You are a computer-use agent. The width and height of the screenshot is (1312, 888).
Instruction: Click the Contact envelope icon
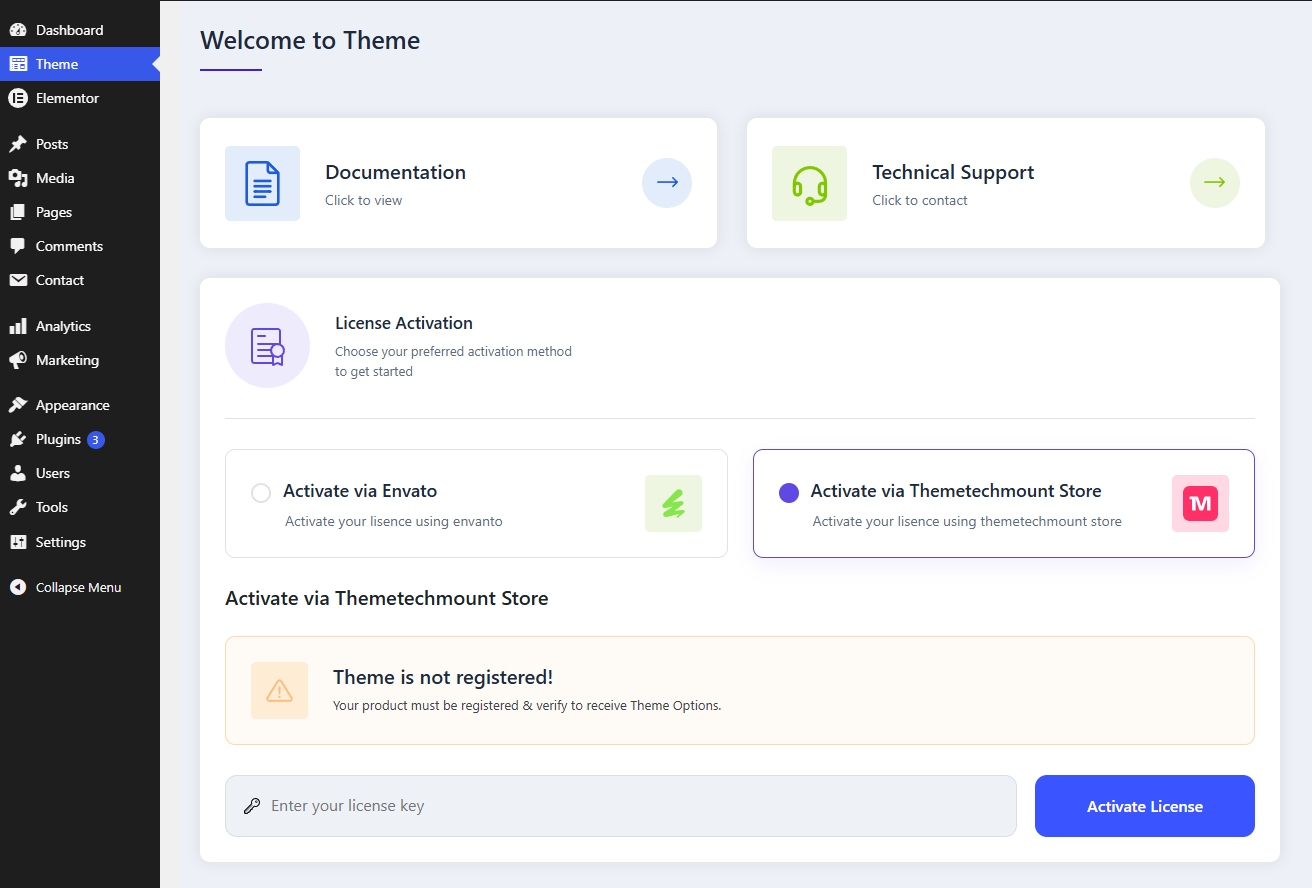pyautogui.click(x=18, y=280)
